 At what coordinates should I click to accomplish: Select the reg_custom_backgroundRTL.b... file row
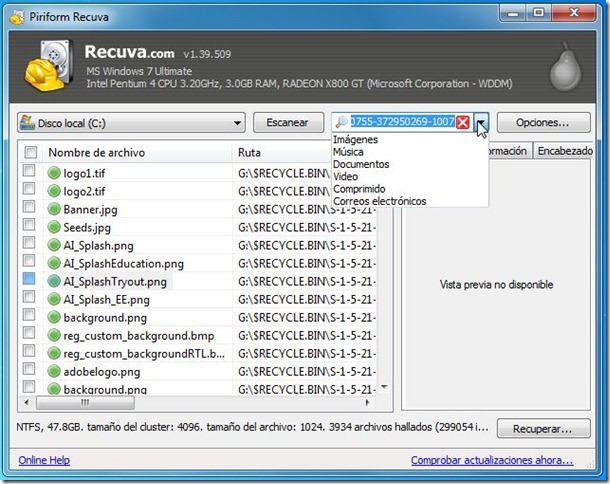(x=198, y=353)
